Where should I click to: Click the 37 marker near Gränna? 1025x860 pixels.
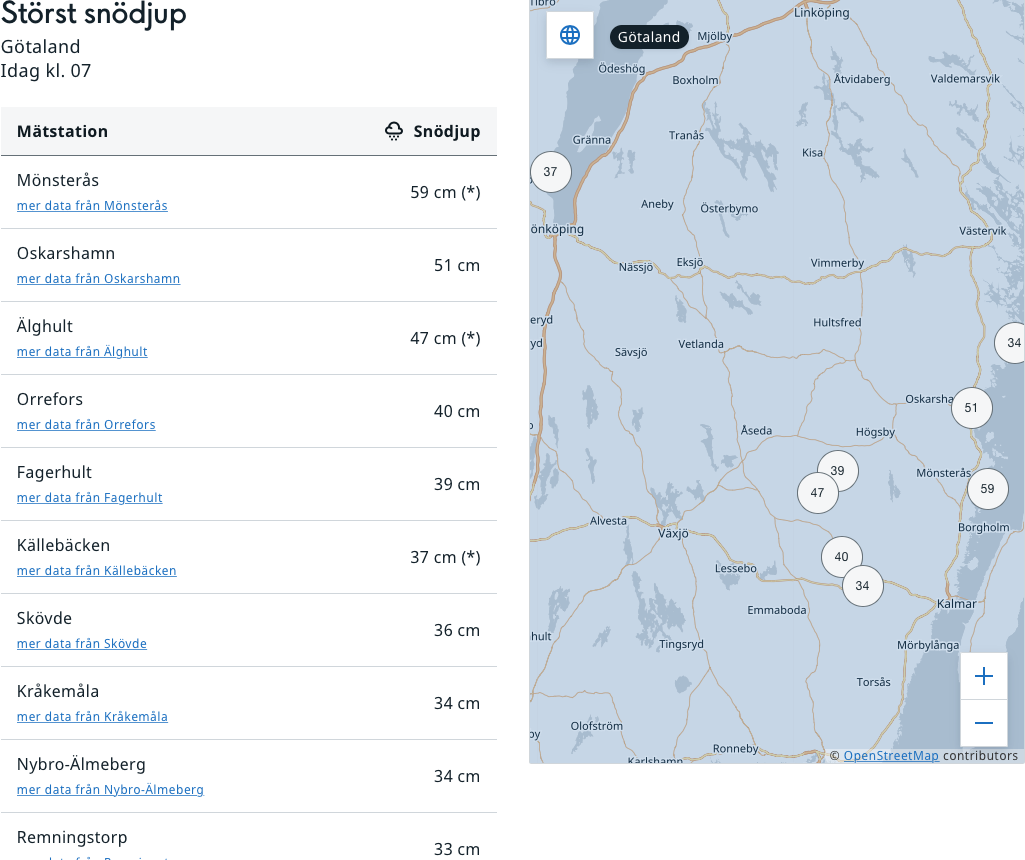550,172
